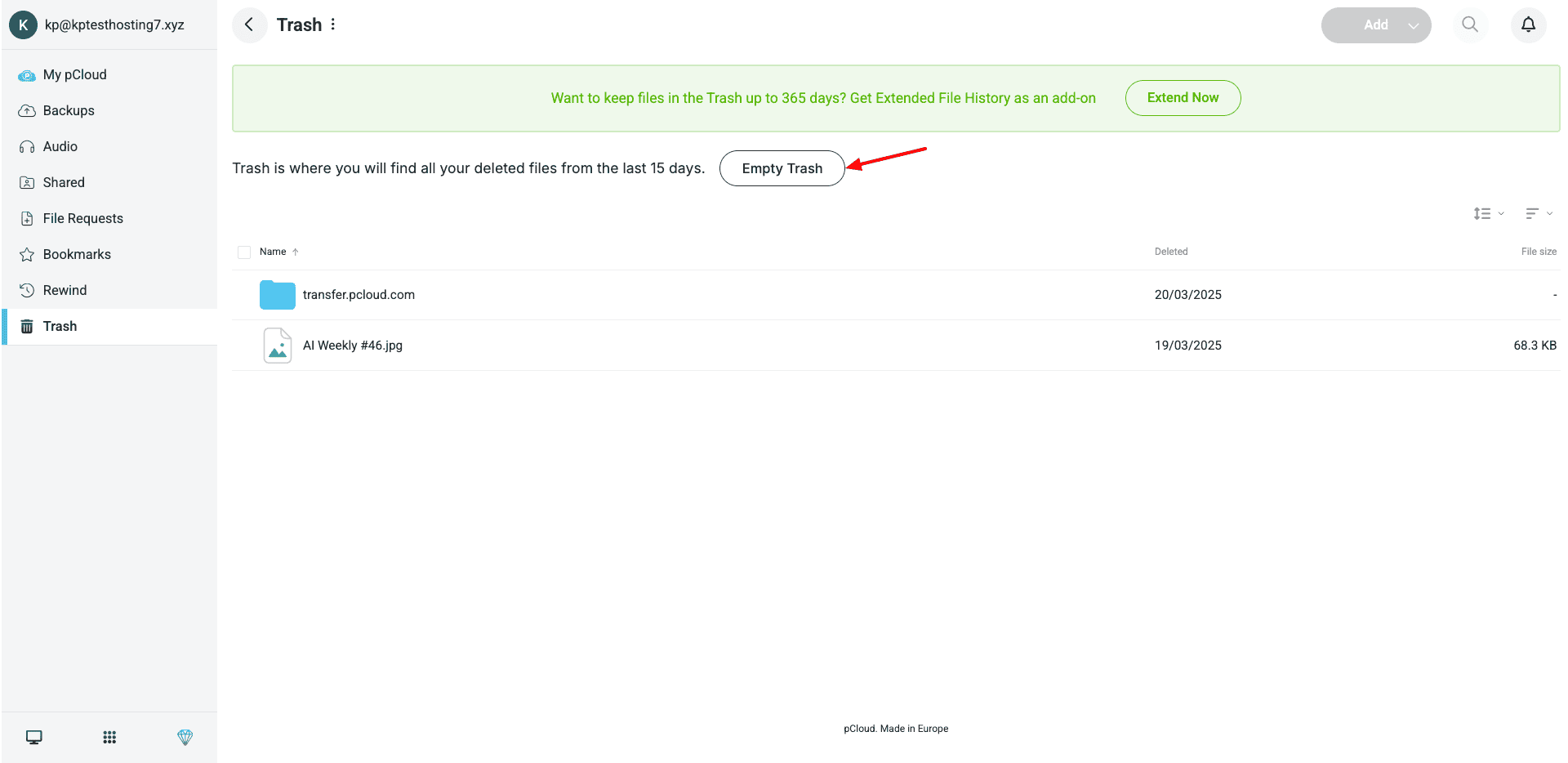The image size is (1568, 763).
Task: Open the sort options dropdown
Action: (x=1539, y=214)
